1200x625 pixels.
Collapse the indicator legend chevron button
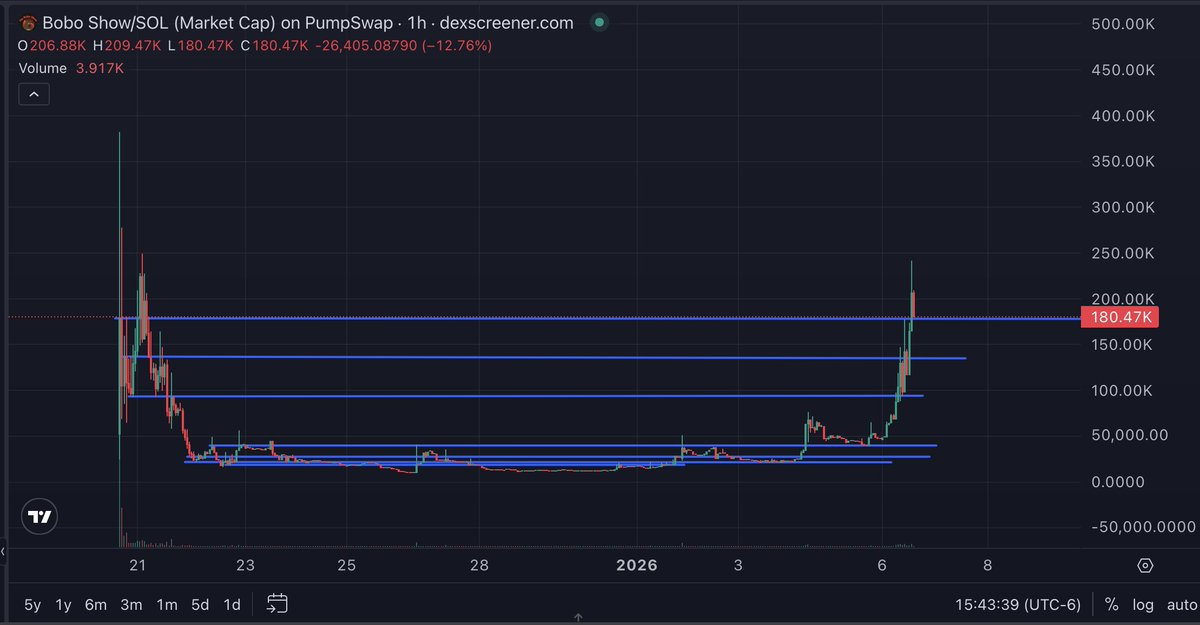33,94
